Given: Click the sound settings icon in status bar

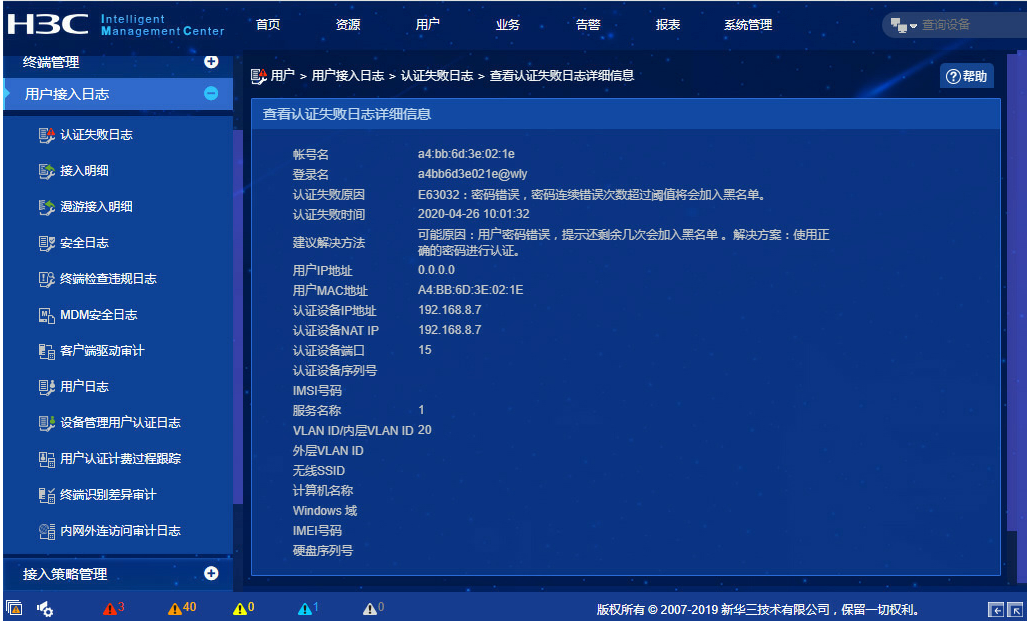Looking at the screenshot, I should pos(45,608).
